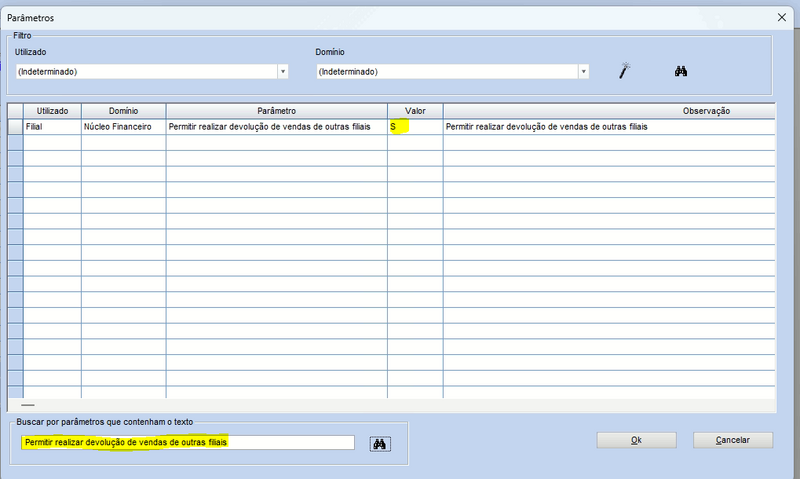
Task: Sort by the Utilizado column header
Action: pos(52,110)
